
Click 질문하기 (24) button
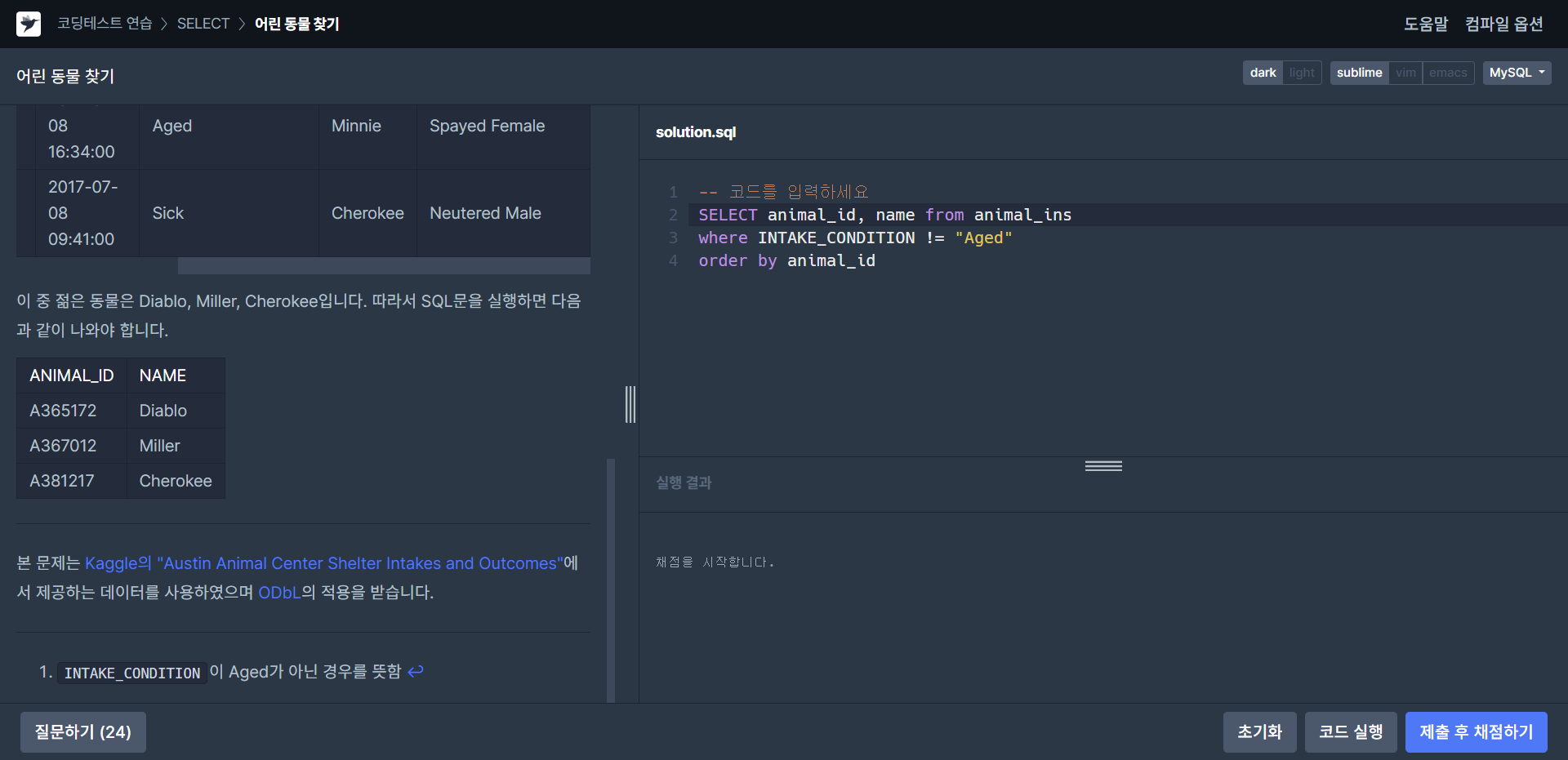(83, 732)
